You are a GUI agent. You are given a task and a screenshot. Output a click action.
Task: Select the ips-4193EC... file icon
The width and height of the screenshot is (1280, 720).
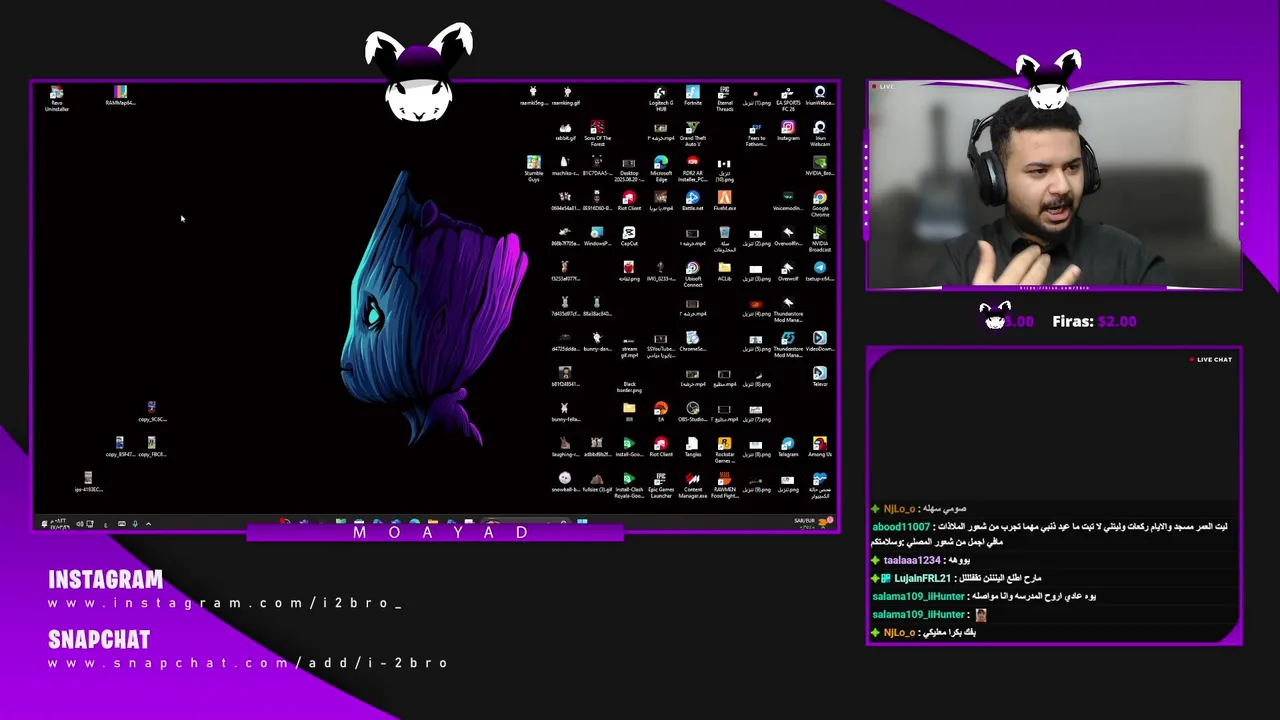click(x=88, y=481)
